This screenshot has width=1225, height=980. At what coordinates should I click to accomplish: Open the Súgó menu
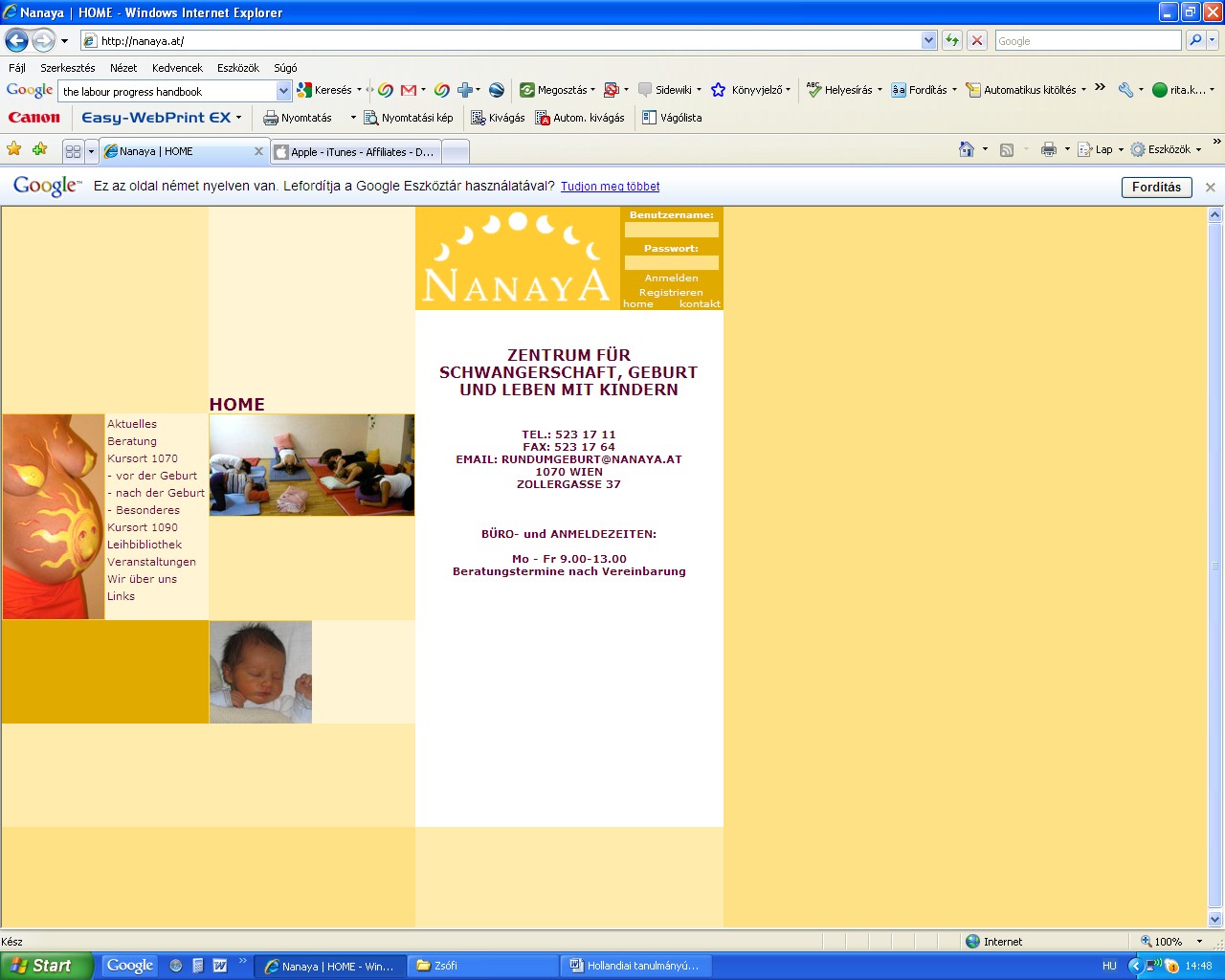pos(285,68)
